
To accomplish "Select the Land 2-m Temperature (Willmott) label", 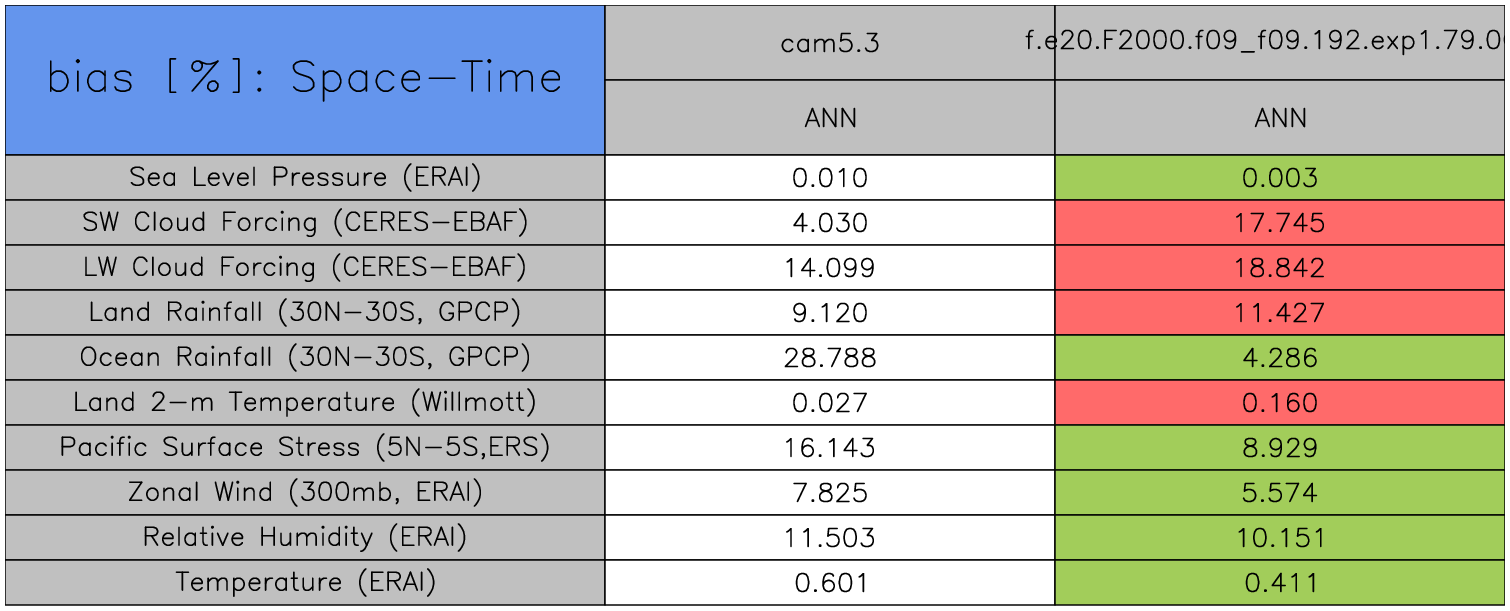I will [x=305, y=403].
